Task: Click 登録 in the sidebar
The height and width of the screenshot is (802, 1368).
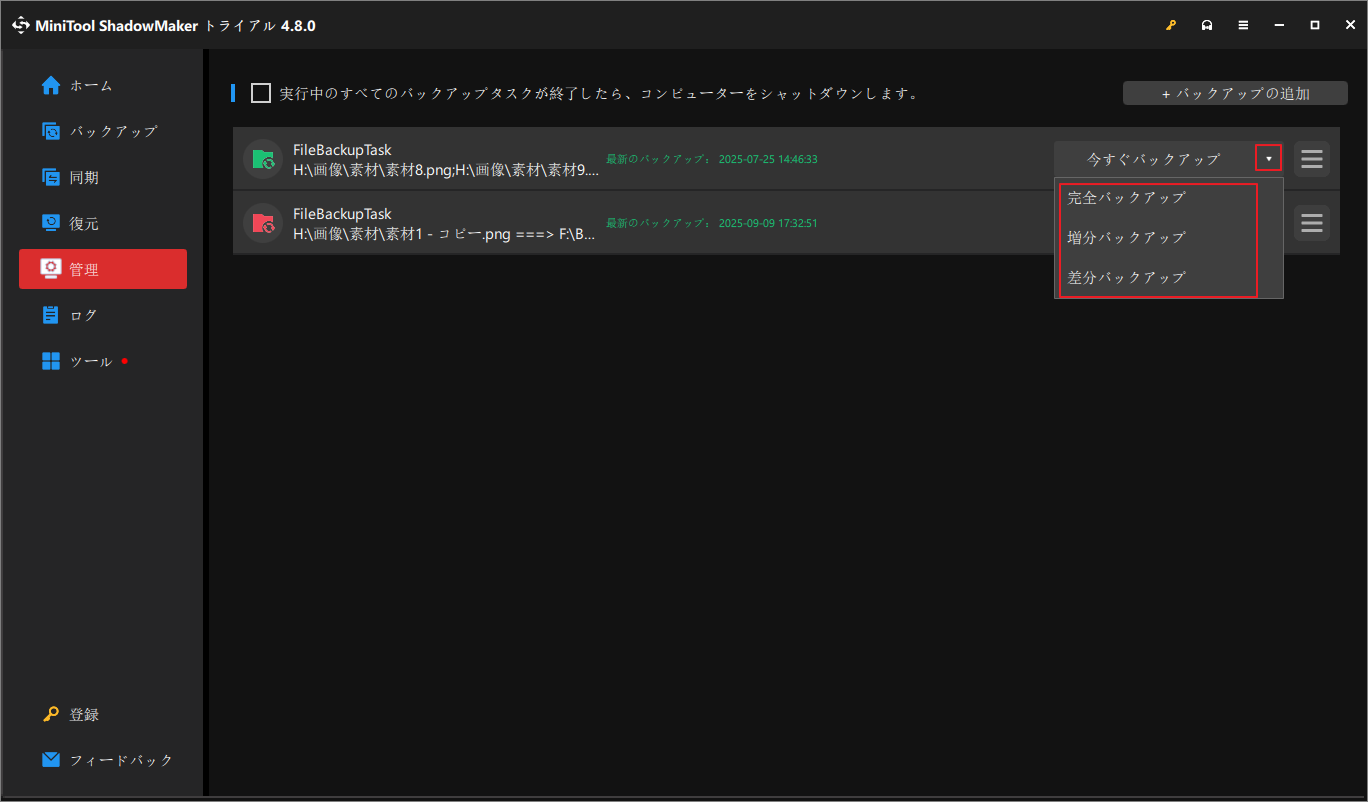Action: (x=103, y=714)
